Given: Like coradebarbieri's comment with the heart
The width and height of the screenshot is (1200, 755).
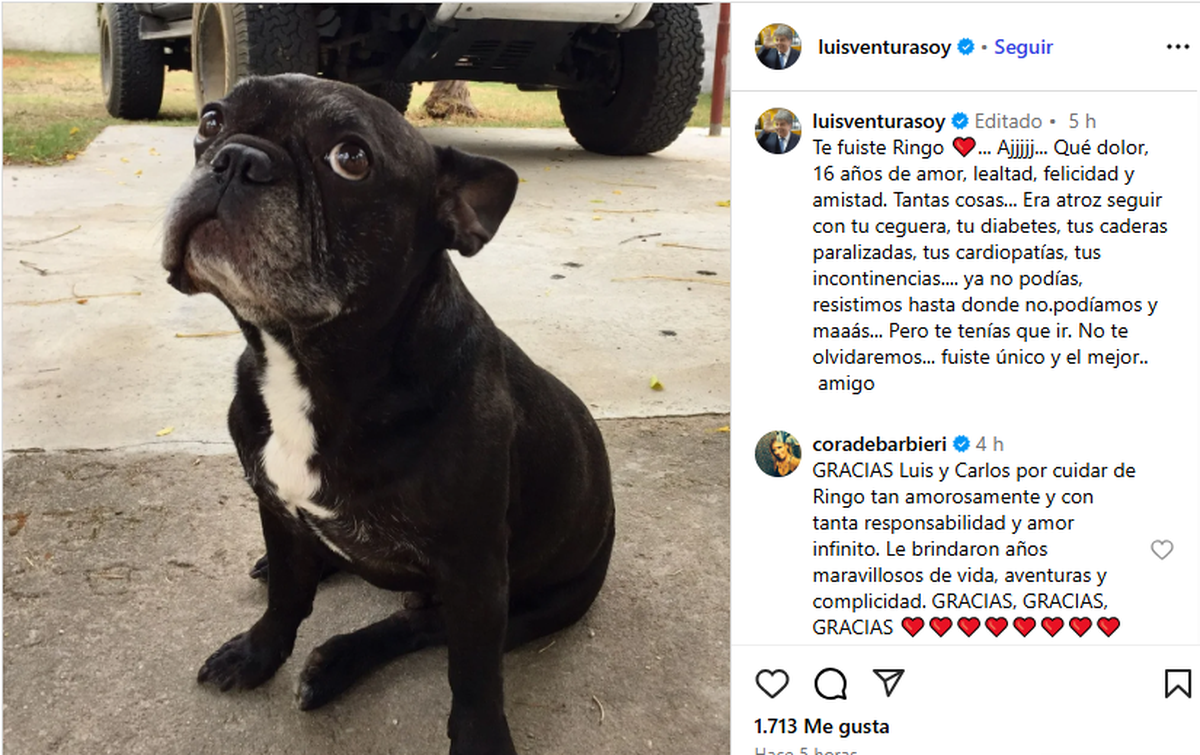Looking at the screenshot, I should pyautogui.click(x=1161, y=549).
